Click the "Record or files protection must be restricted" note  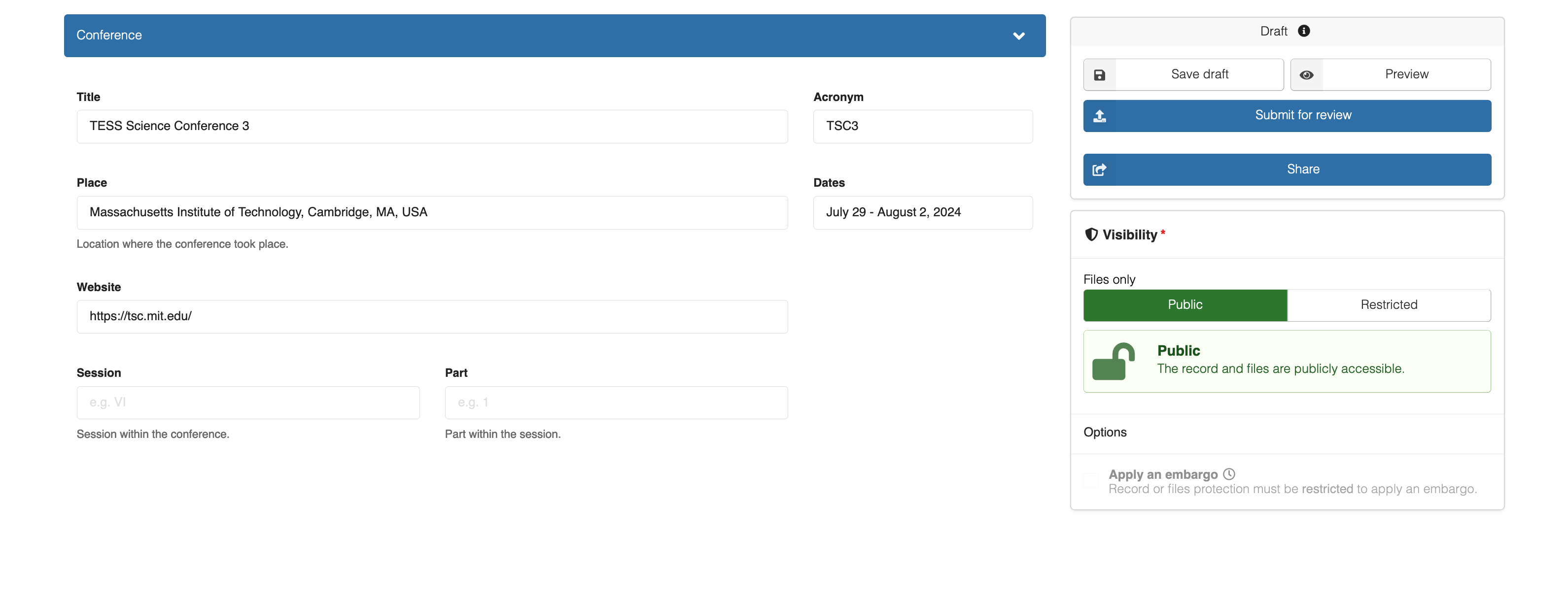[x=1292, y=489]
